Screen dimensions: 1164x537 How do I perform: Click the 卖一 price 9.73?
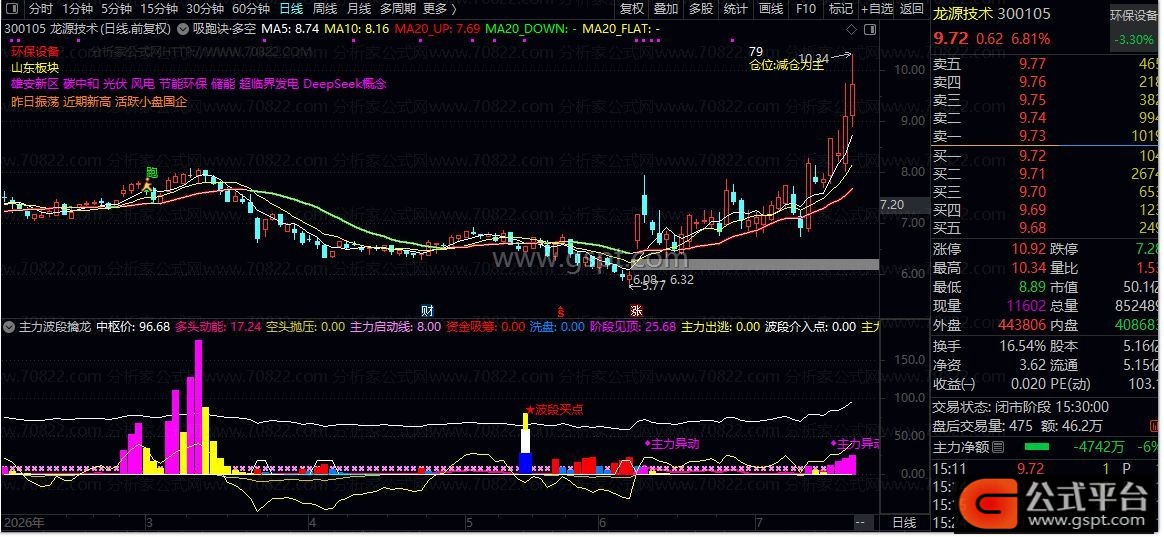click(1033, 135)
